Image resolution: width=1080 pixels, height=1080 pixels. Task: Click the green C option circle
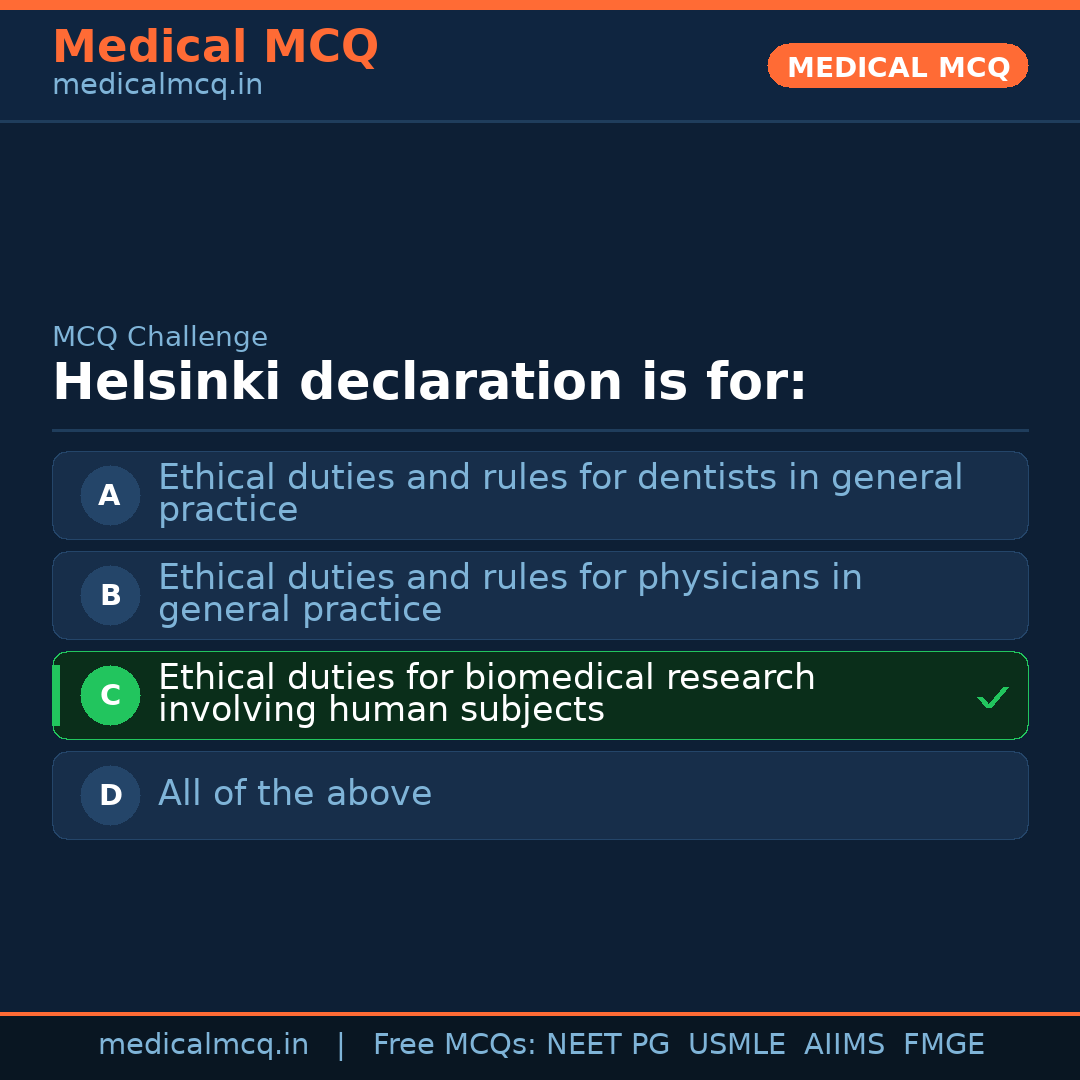[110, 695]
